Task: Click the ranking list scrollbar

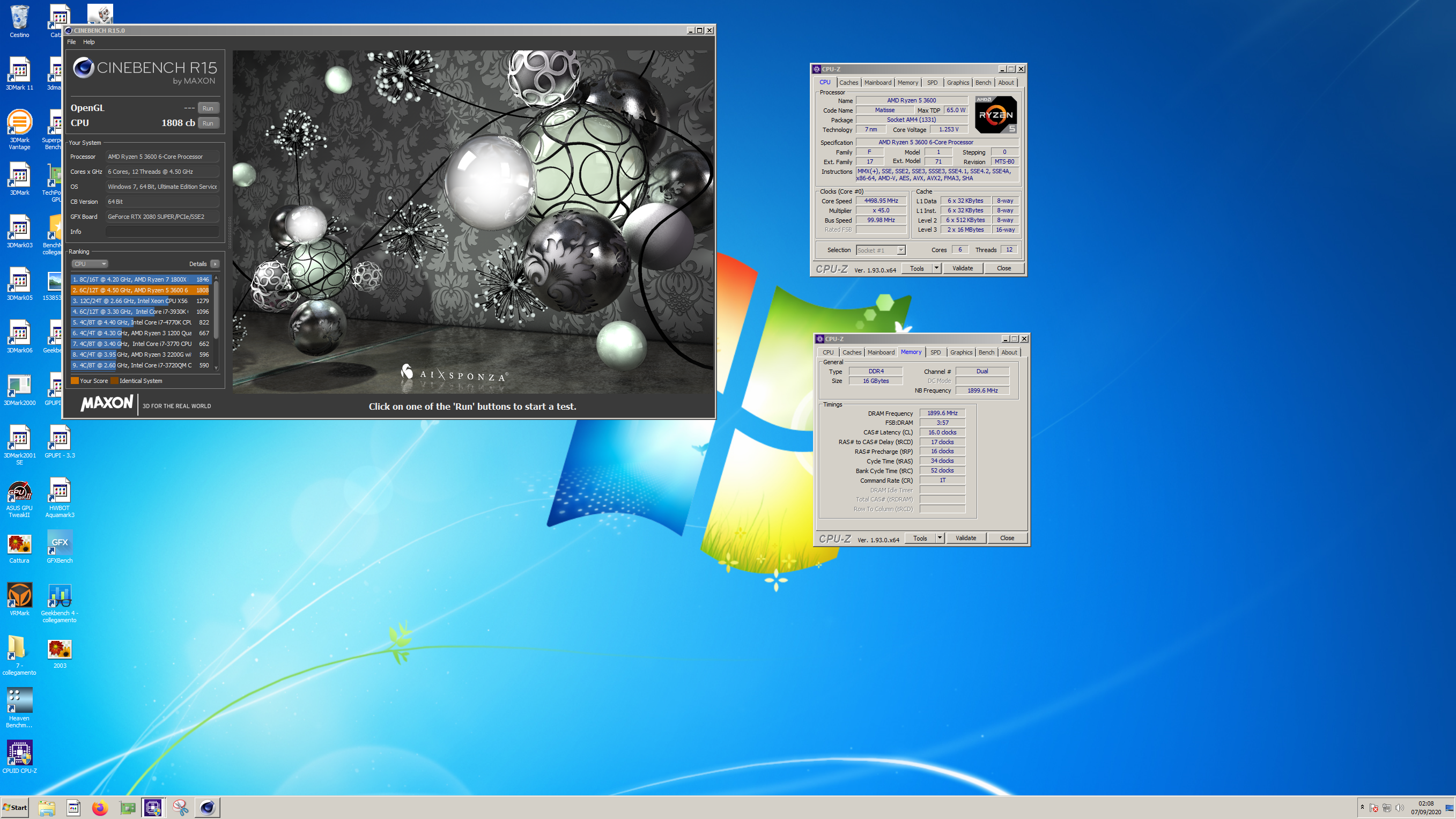Action: 216,323
